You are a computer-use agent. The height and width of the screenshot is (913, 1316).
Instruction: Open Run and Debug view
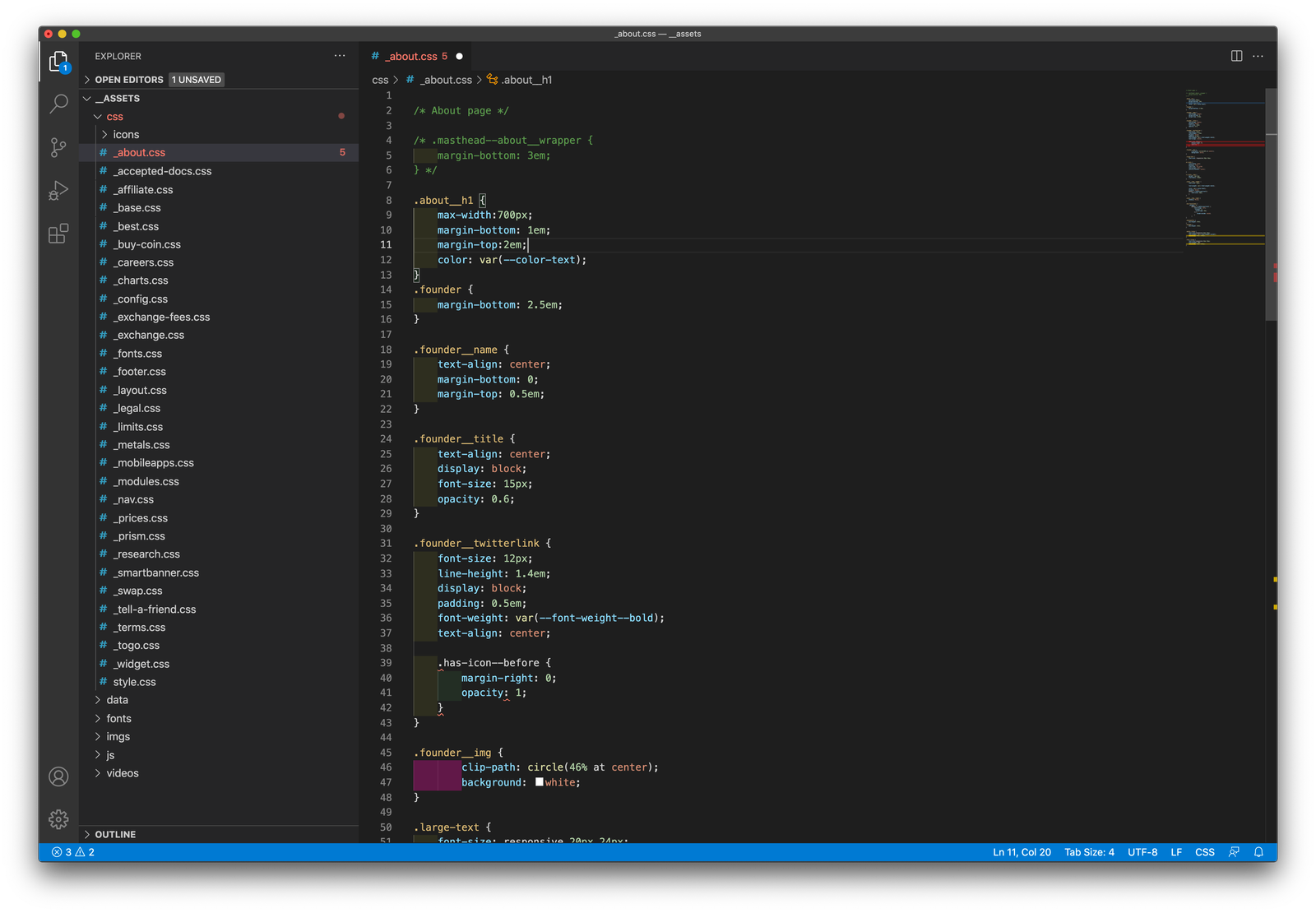[x=58, y=191]
